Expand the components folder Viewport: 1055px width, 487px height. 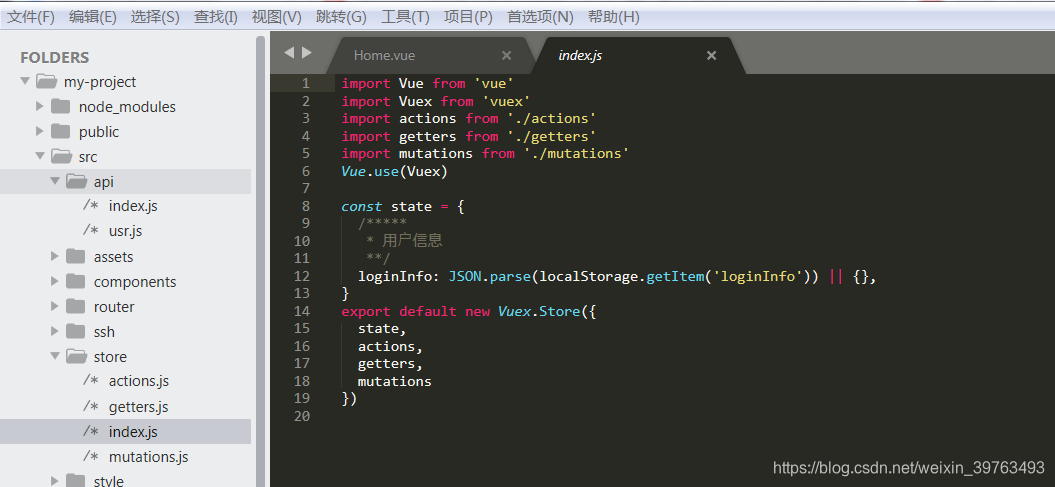[55, 281]
